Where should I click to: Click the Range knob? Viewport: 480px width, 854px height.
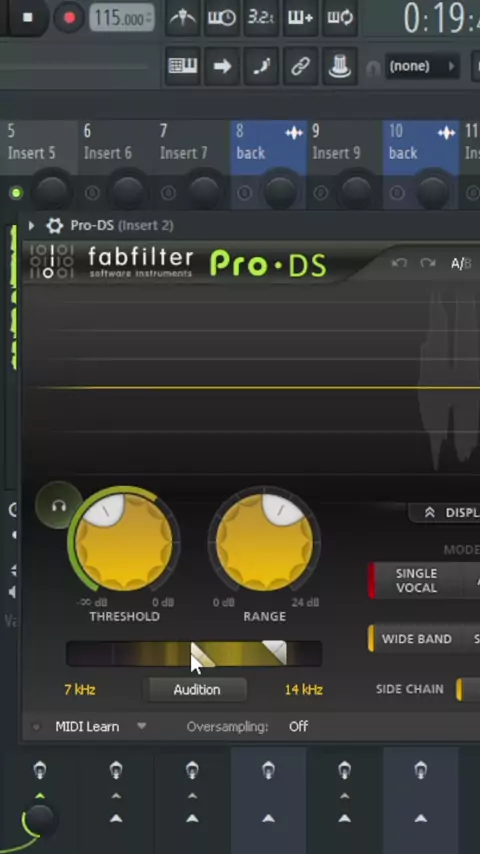264,542
